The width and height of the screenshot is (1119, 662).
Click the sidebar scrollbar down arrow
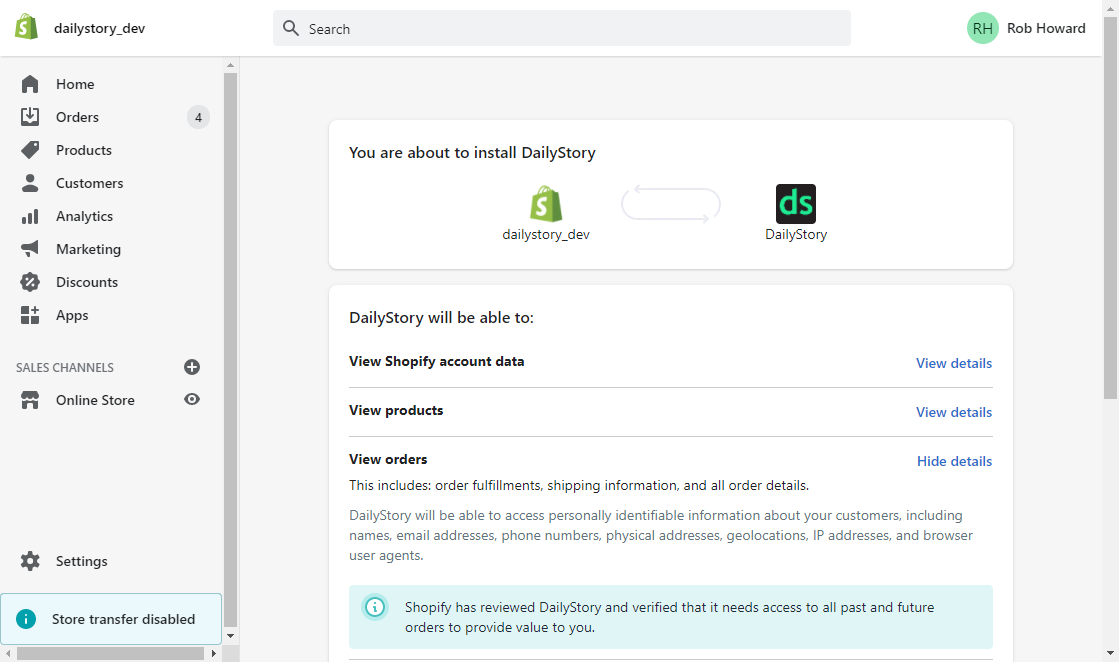point(230,635)
